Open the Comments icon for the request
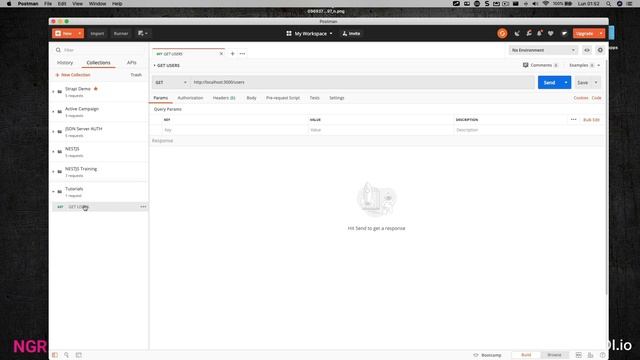The image size is (640, 360). pyautogui.click(x=525, y=65)
